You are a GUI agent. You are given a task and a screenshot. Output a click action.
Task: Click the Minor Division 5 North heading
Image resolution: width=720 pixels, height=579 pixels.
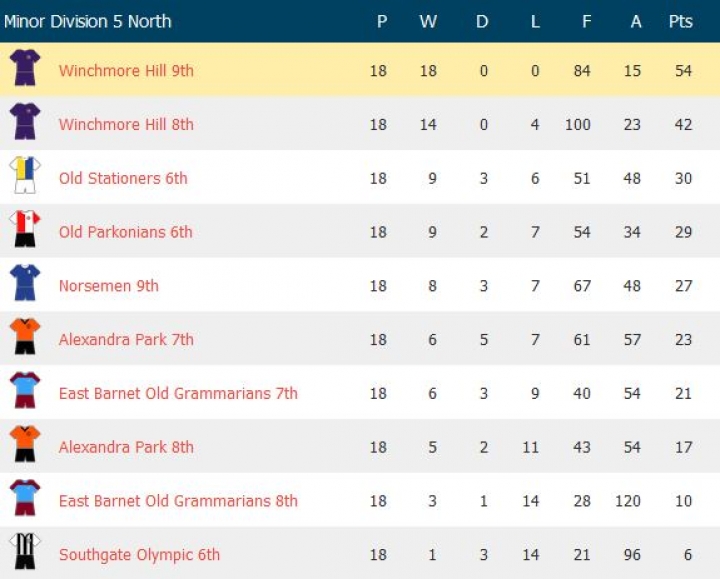coord(88,21)
